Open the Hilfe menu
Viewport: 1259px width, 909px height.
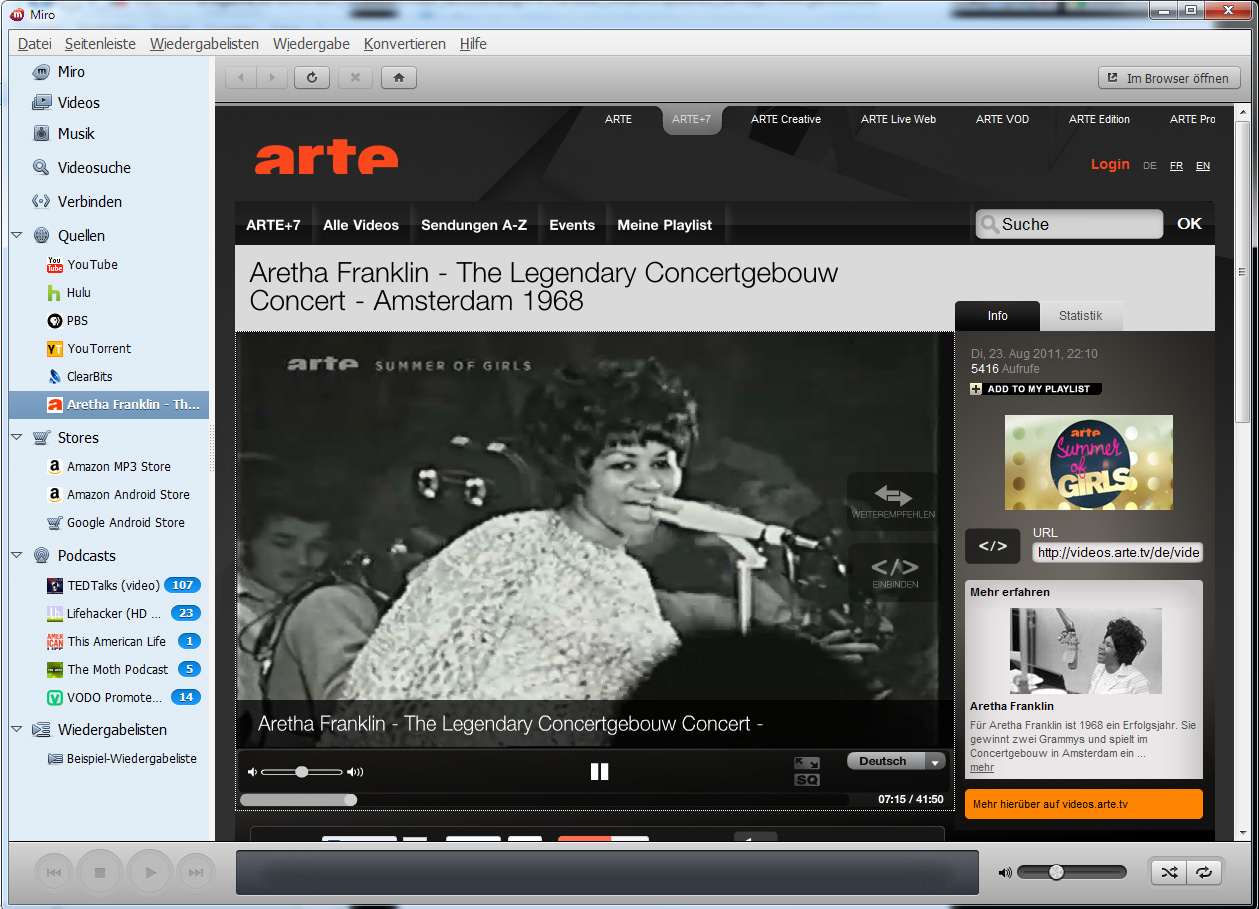473,44
